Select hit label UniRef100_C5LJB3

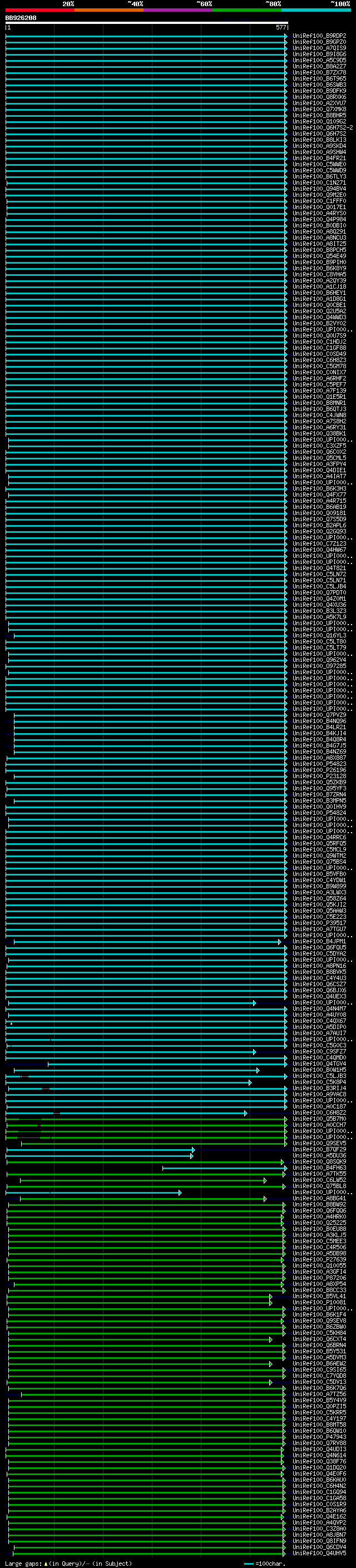click(x=319, y=1076)
